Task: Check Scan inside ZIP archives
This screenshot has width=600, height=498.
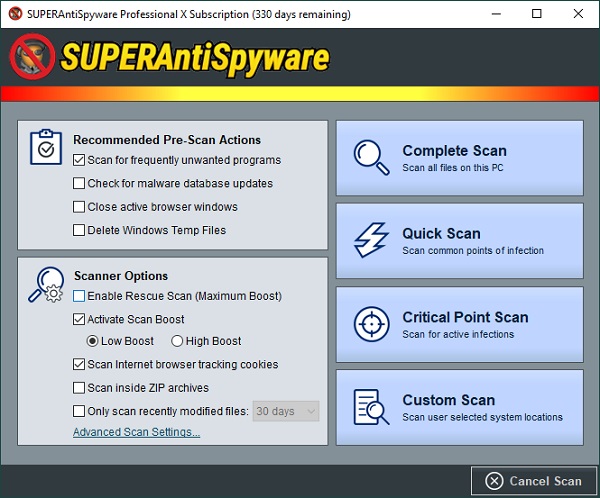Action: pyautogui.click(x=79, y=388)
